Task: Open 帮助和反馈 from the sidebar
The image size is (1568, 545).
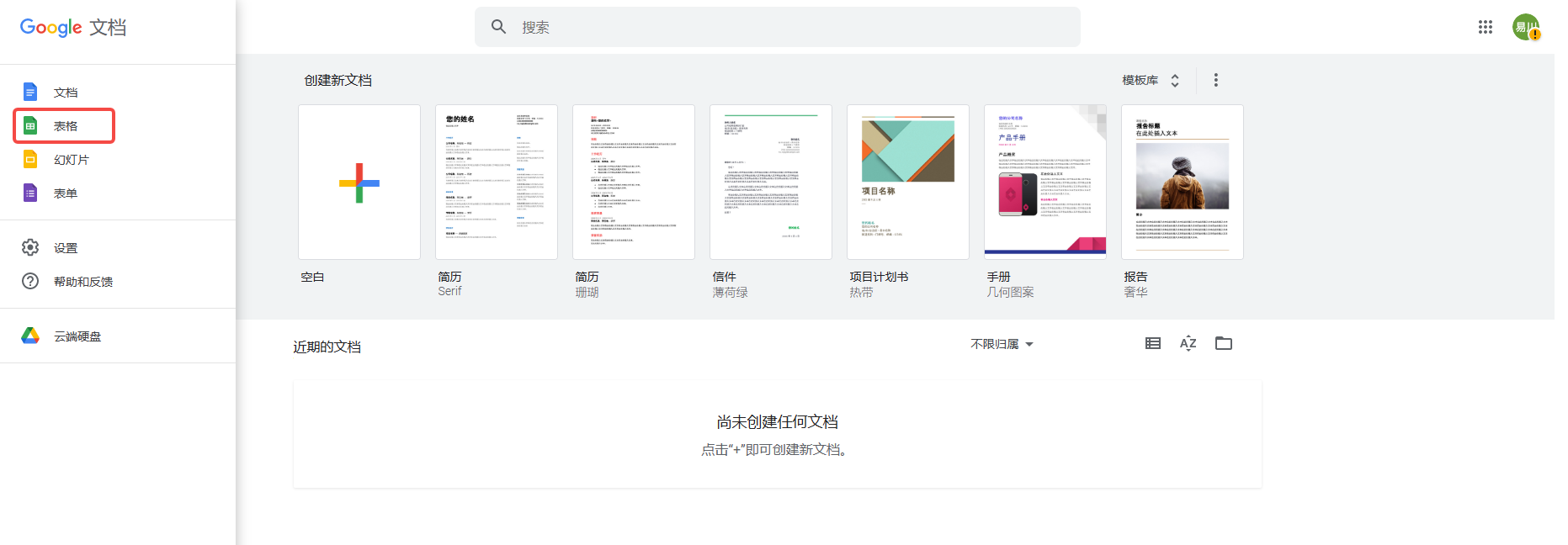Action: pos(83,282)
